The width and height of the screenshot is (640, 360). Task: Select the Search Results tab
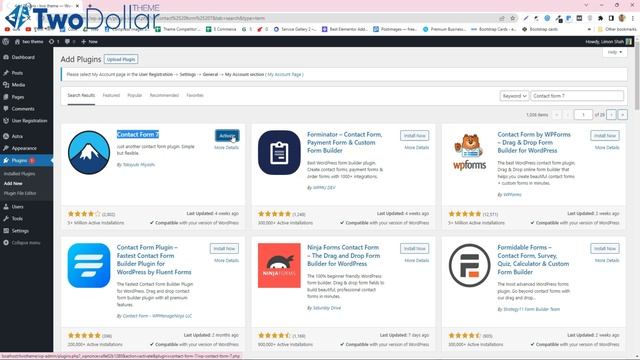coord(81,96)
